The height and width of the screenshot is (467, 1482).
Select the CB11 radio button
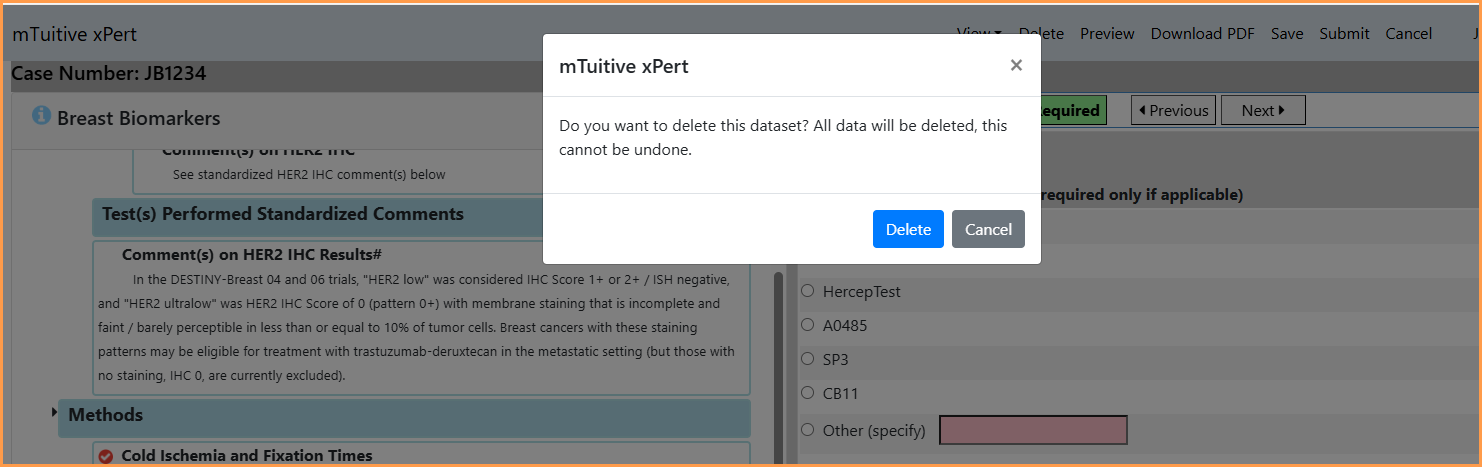tap(807, 393)
